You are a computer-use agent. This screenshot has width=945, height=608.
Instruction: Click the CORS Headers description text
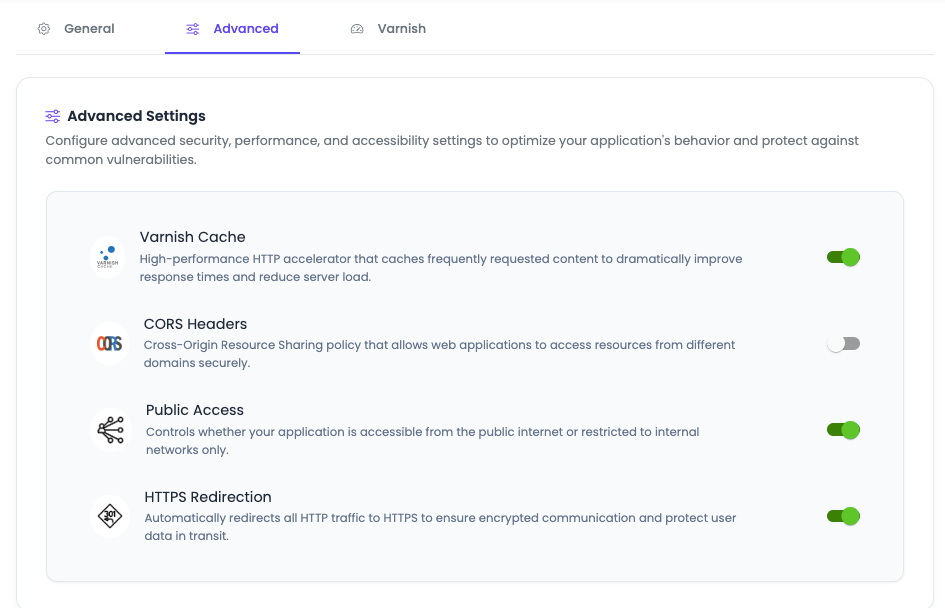[440, 353]
